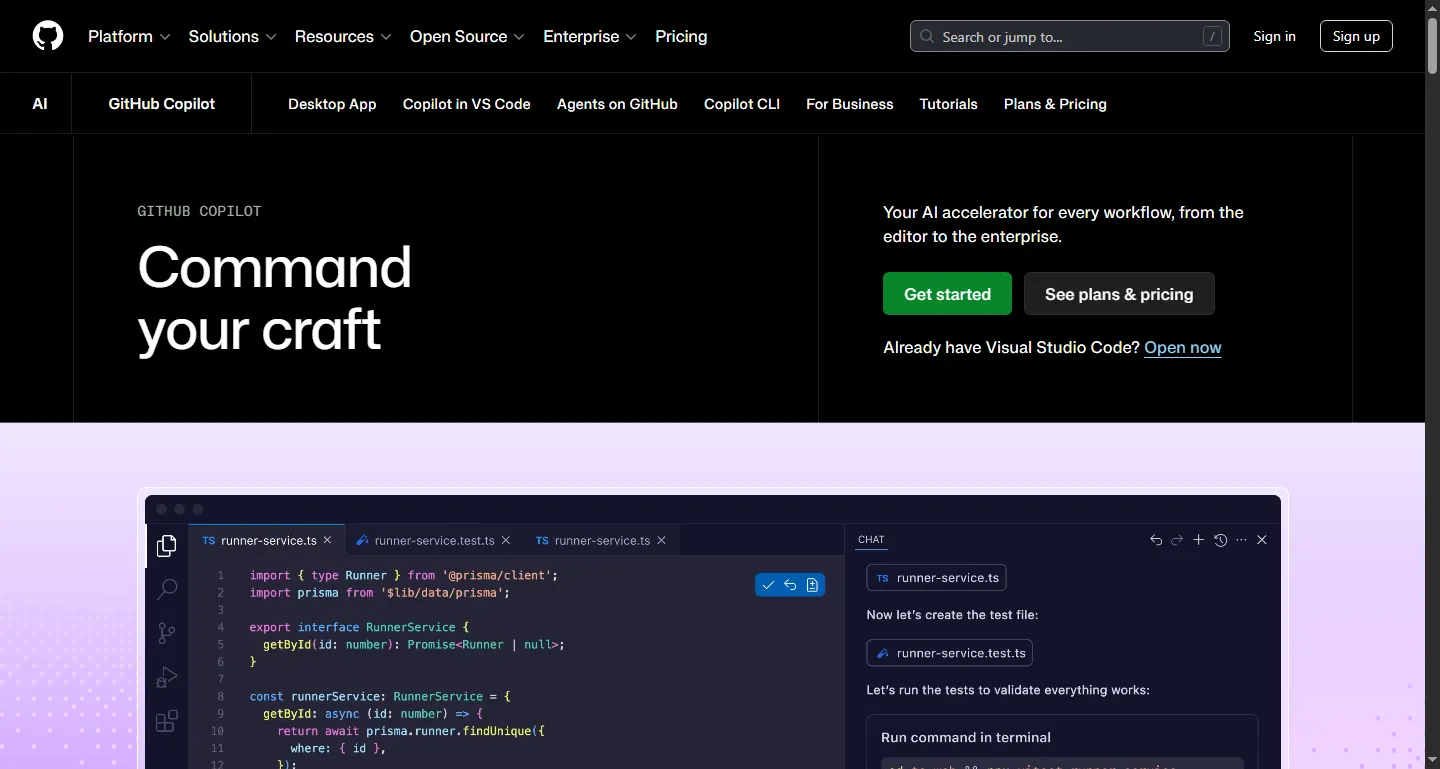Open the Tutorials link
This screenshot has height=769, width=1440.
[x=949, y=104]
